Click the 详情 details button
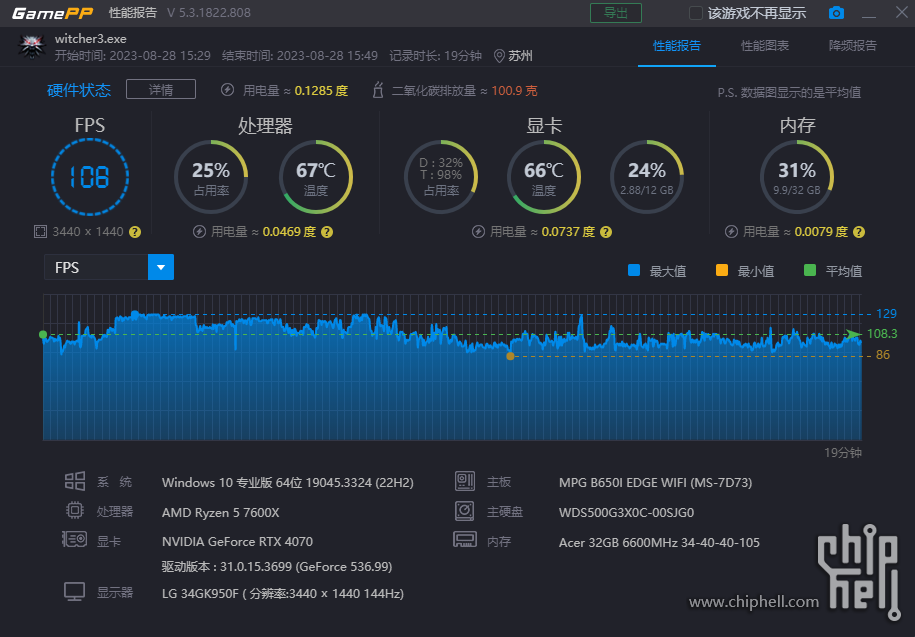Viewport: 915px width, 637px height. coord(160,89)
